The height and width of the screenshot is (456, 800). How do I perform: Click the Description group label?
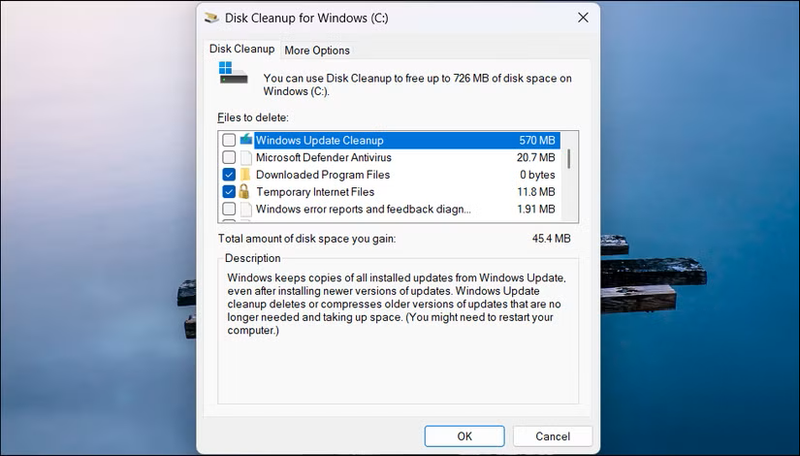coord(253,258)
